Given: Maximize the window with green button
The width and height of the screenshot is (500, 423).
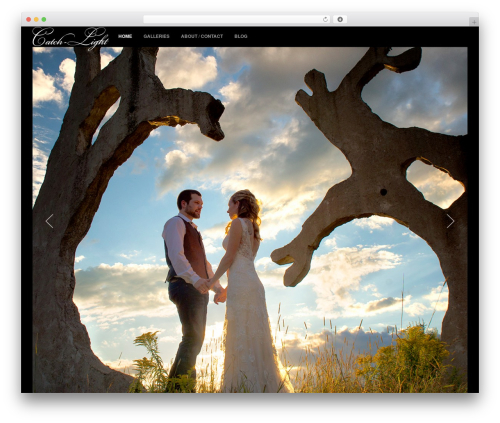Looking at the screenshot, I should click(44, 19).
